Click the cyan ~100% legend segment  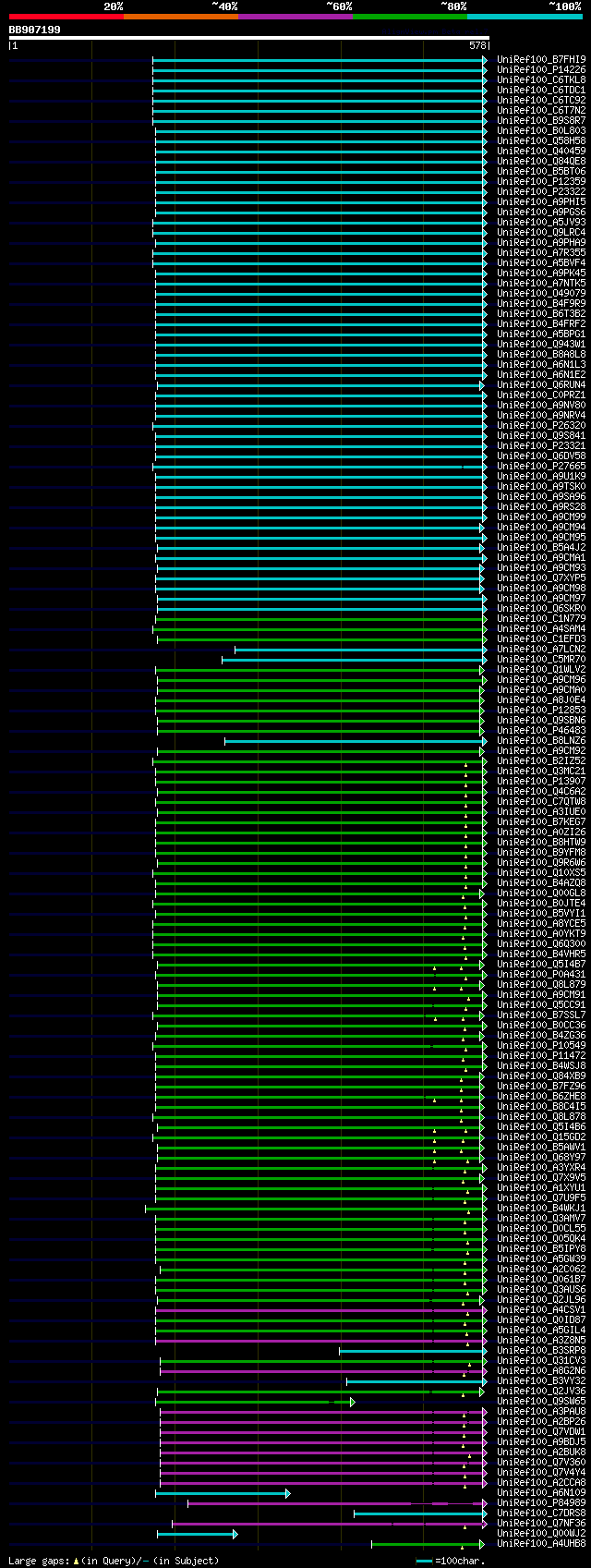click(x=524, y=17)
